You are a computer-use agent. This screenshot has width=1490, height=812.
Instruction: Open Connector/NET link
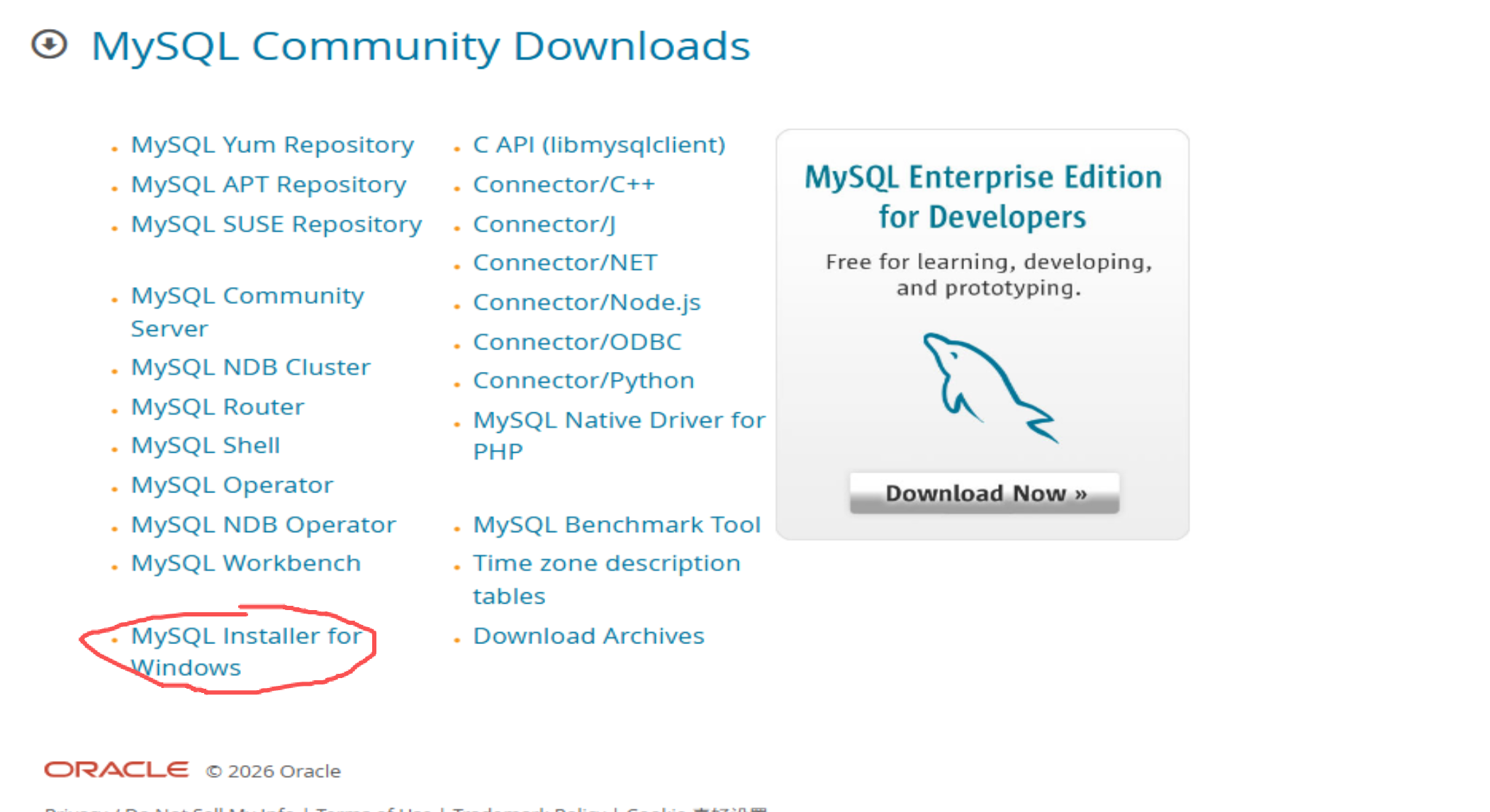[x=565, y=263]
